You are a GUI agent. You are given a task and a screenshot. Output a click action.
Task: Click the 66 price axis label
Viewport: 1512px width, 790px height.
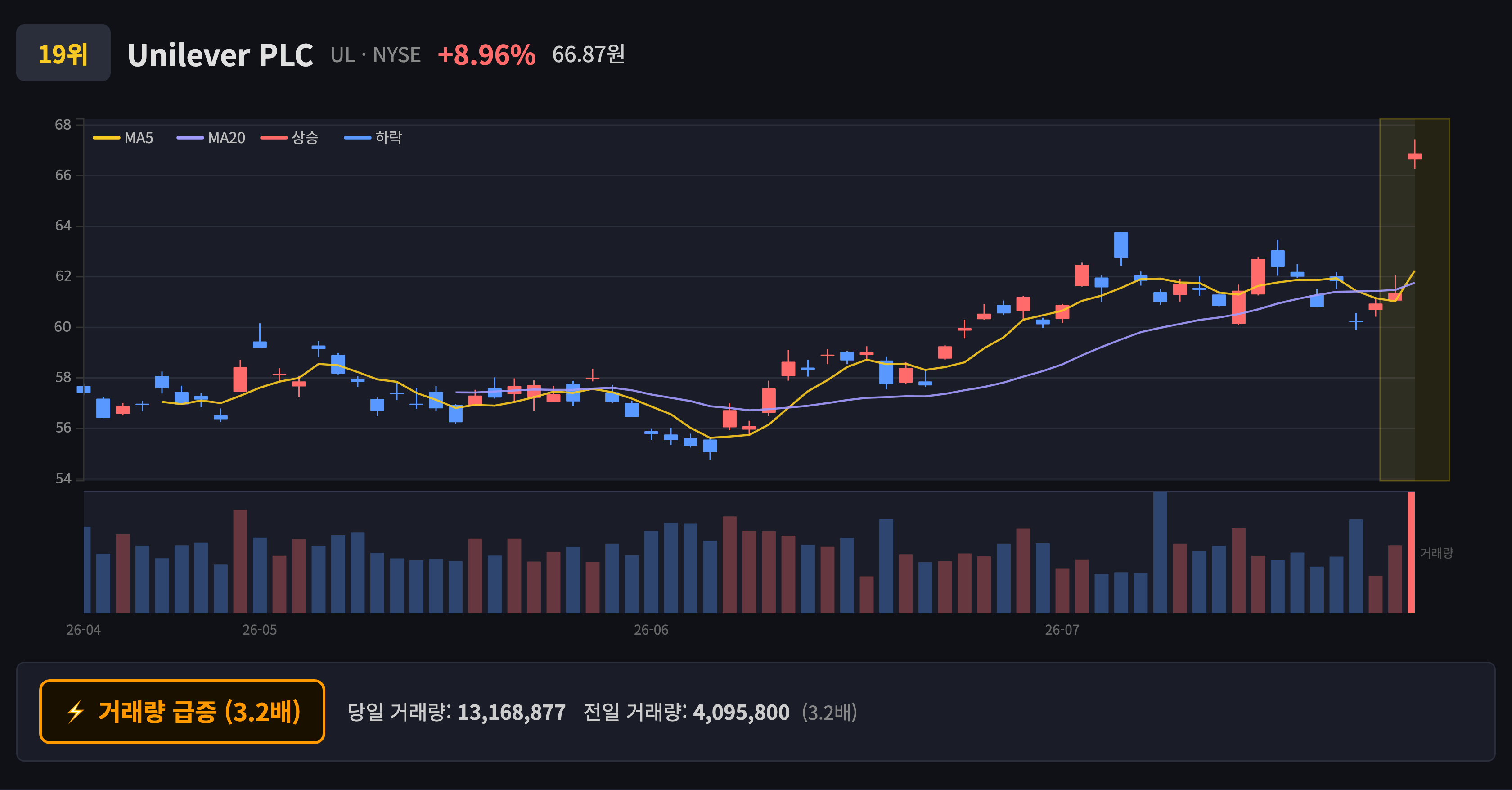pos(63,175)
